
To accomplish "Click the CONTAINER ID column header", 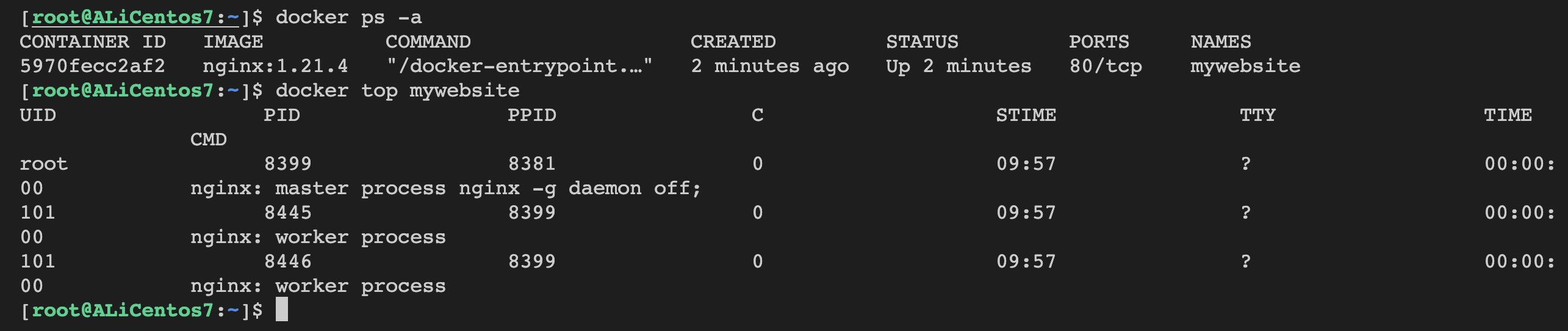I will (92, 42).
